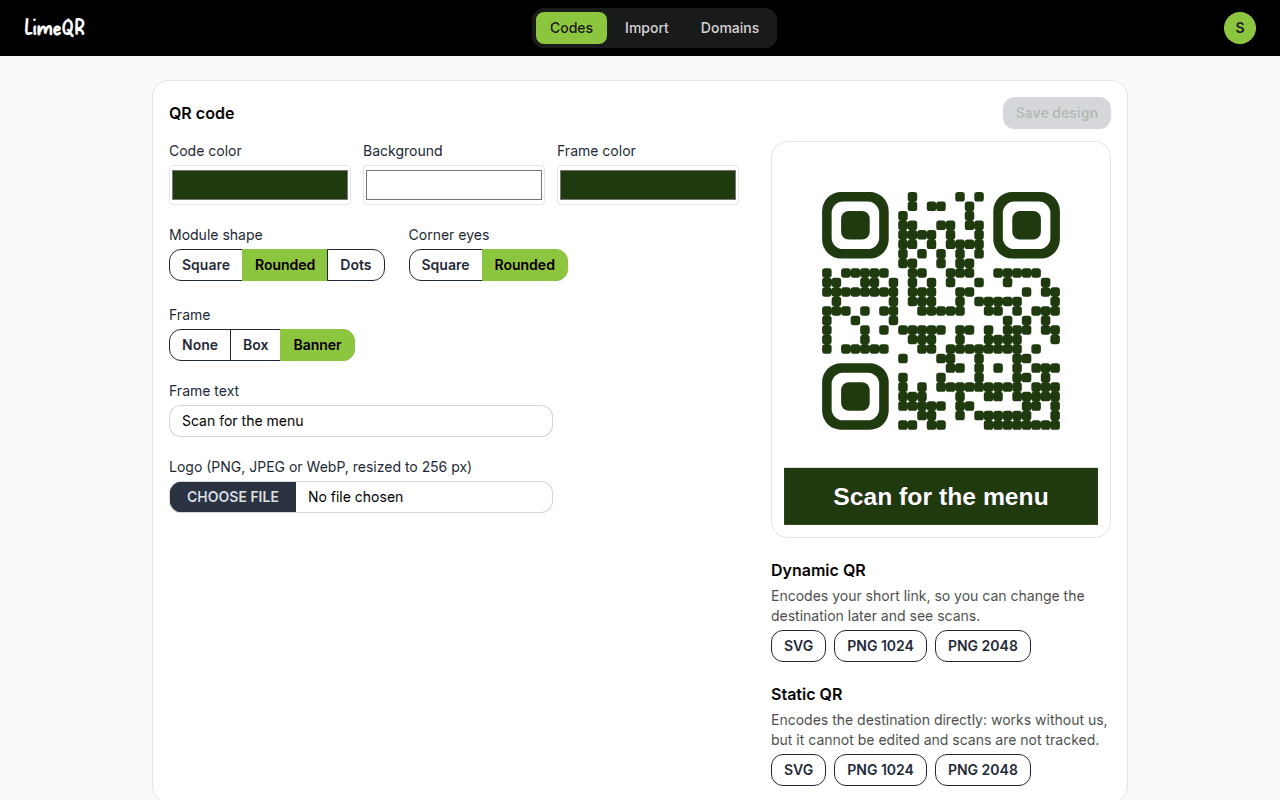
Task: Open the user avatar S menu
Action: coord(1240,28)
